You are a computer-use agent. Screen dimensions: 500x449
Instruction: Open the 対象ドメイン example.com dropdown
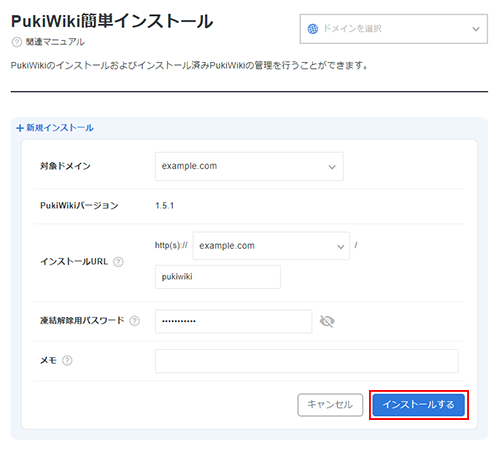249,166
